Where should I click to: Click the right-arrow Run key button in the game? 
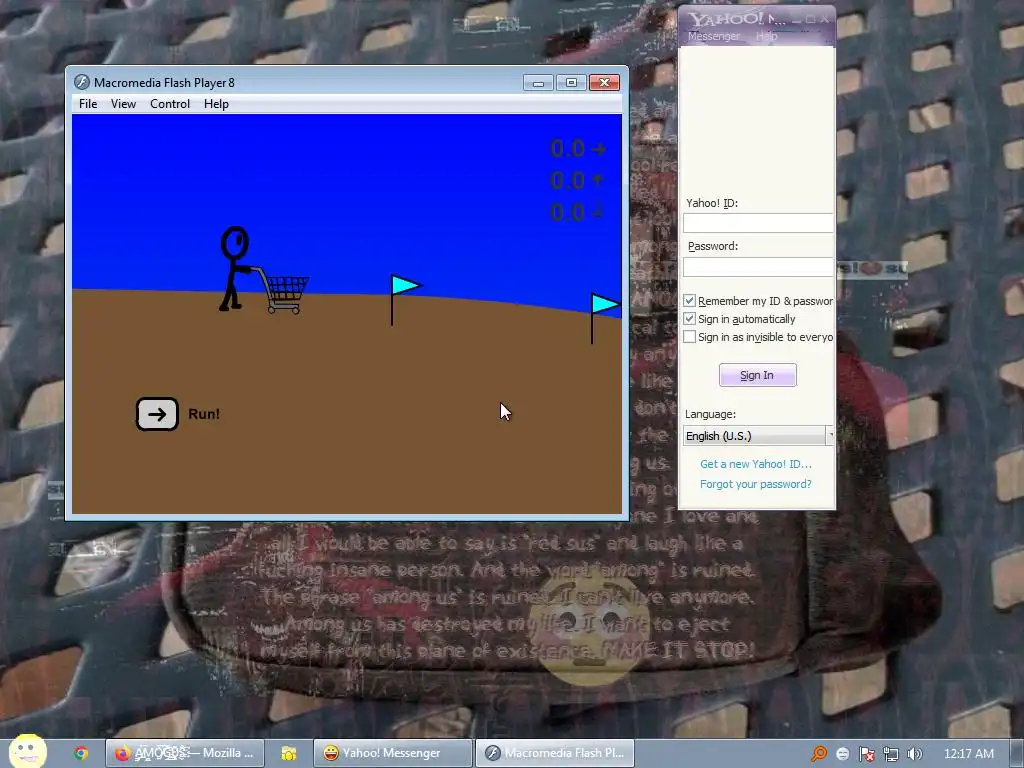[x=157, y=414]
